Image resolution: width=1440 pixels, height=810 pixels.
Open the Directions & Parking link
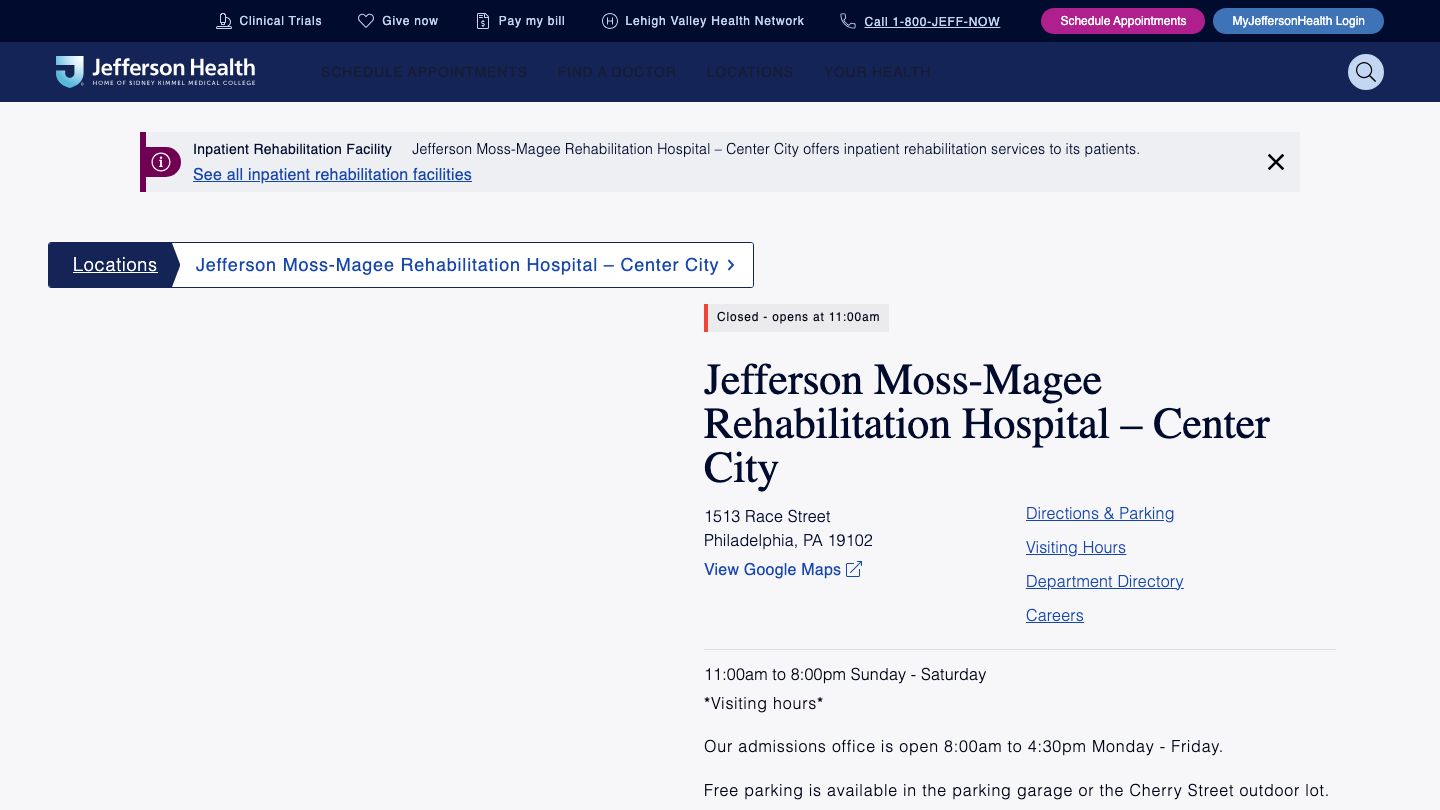1100,513
